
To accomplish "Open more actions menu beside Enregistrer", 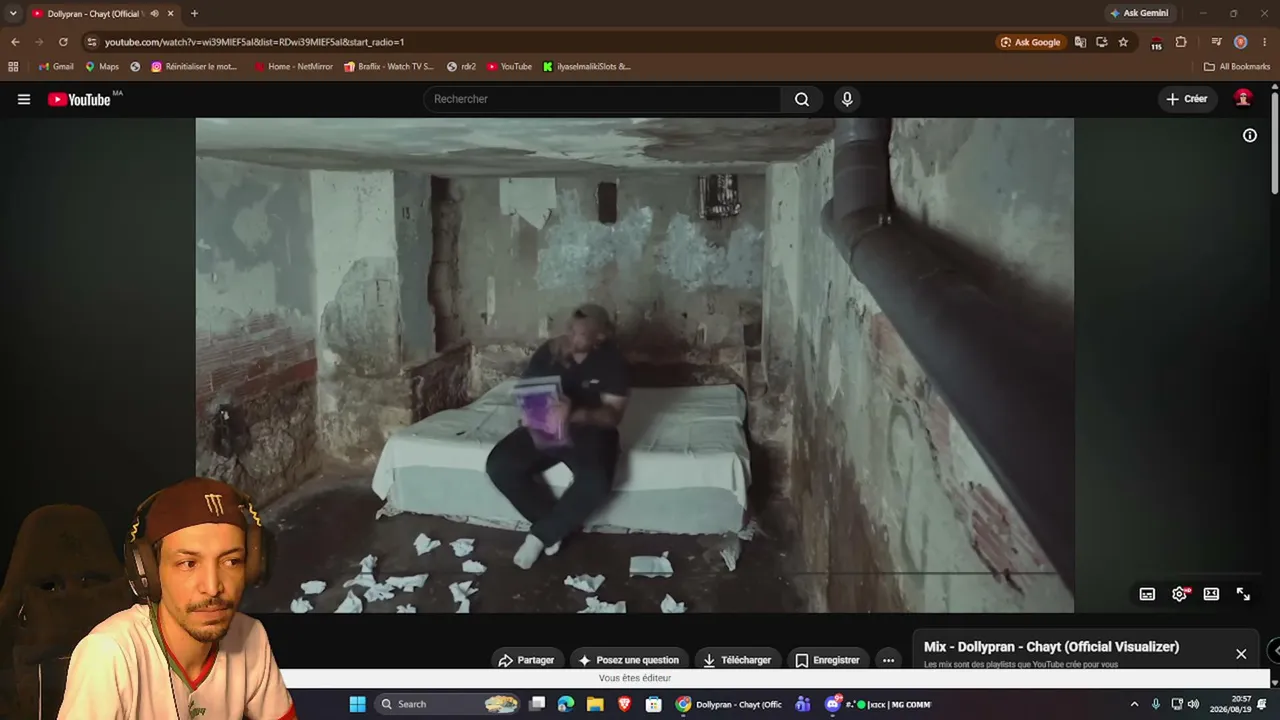I will [x=888, y=660].
